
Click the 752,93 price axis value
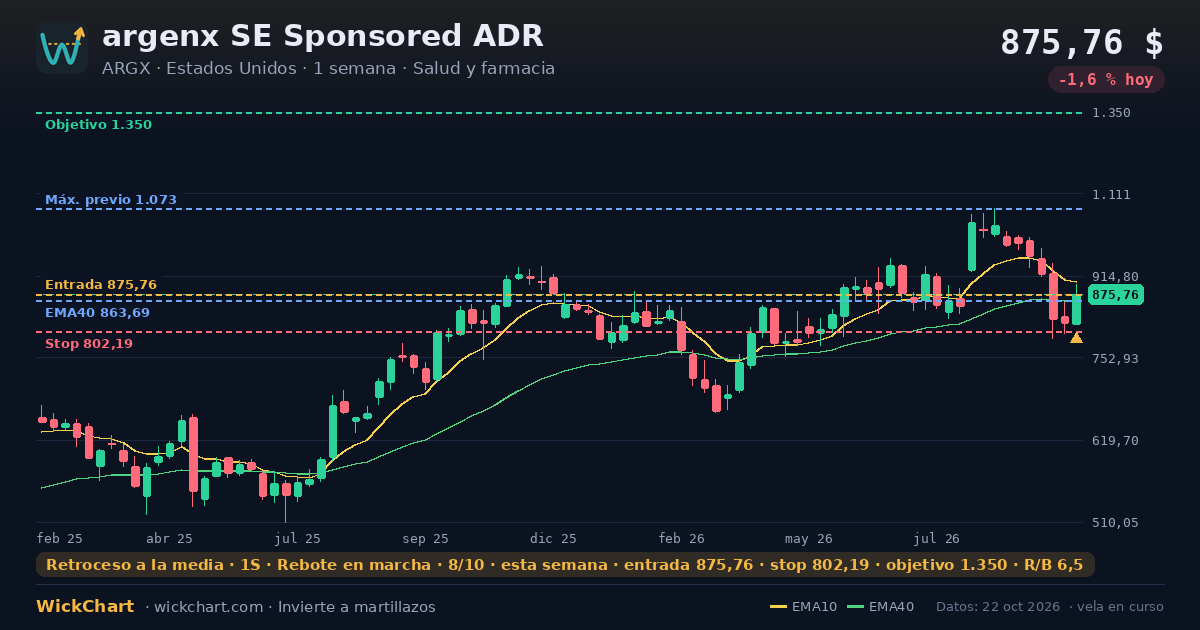click(1116, 358)
